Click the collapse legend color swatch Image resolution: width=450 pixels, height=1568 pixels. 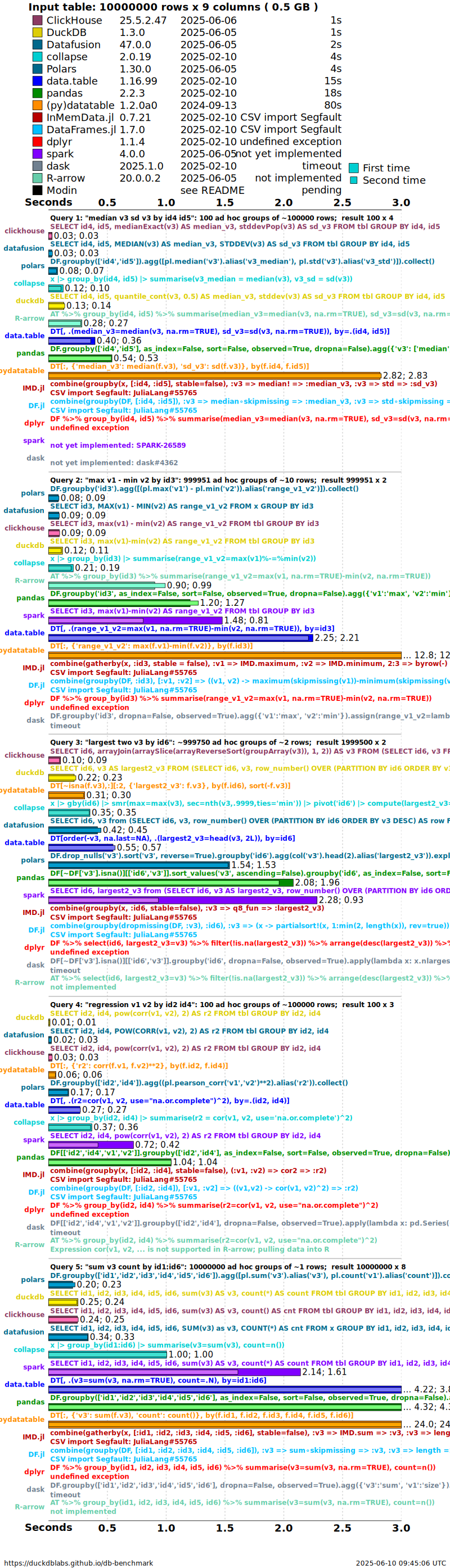(37, 57)
